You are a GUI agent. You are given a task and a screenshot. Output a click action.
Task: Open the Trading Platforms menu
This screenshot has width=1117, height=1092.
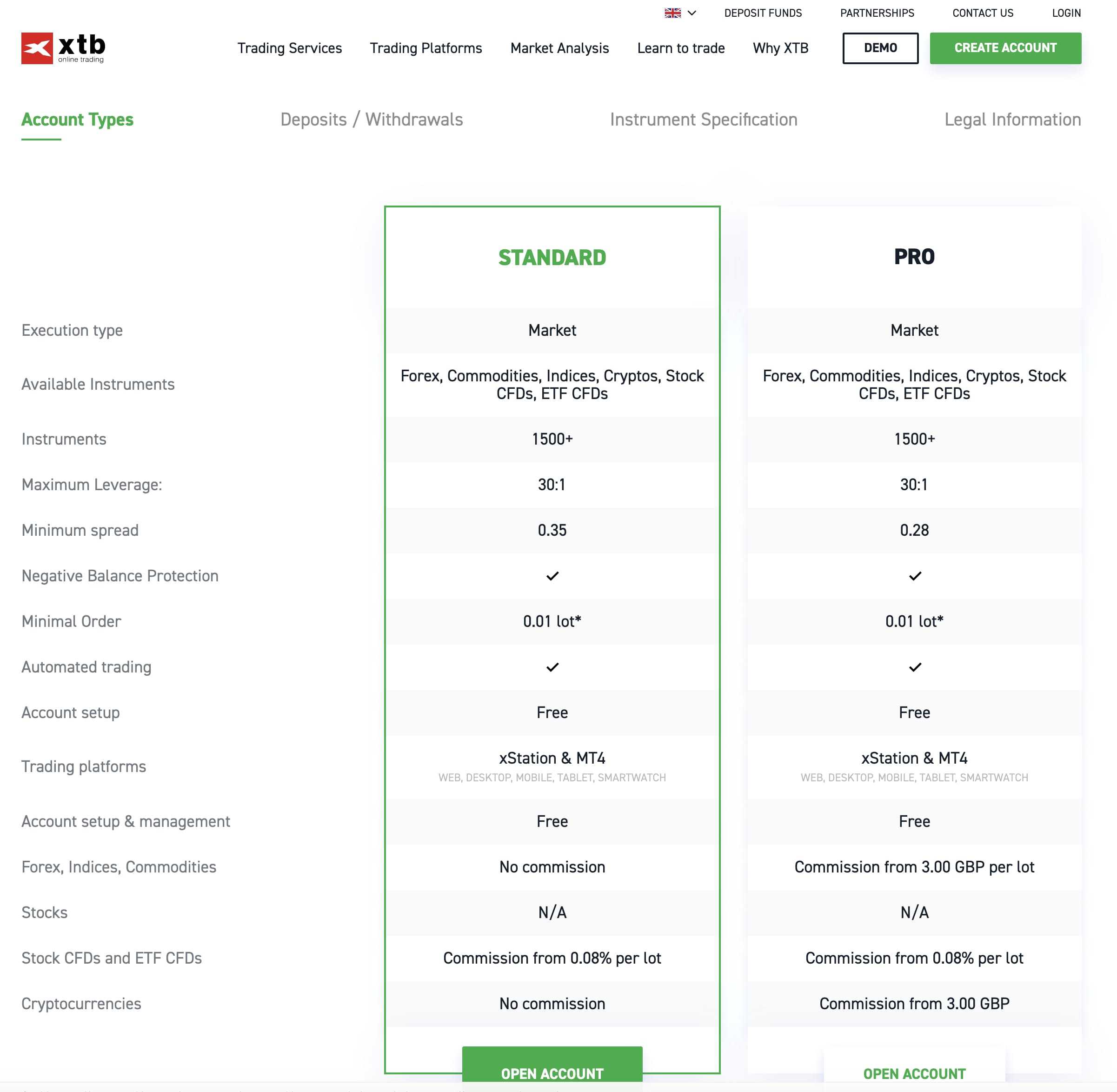point(426,48)
